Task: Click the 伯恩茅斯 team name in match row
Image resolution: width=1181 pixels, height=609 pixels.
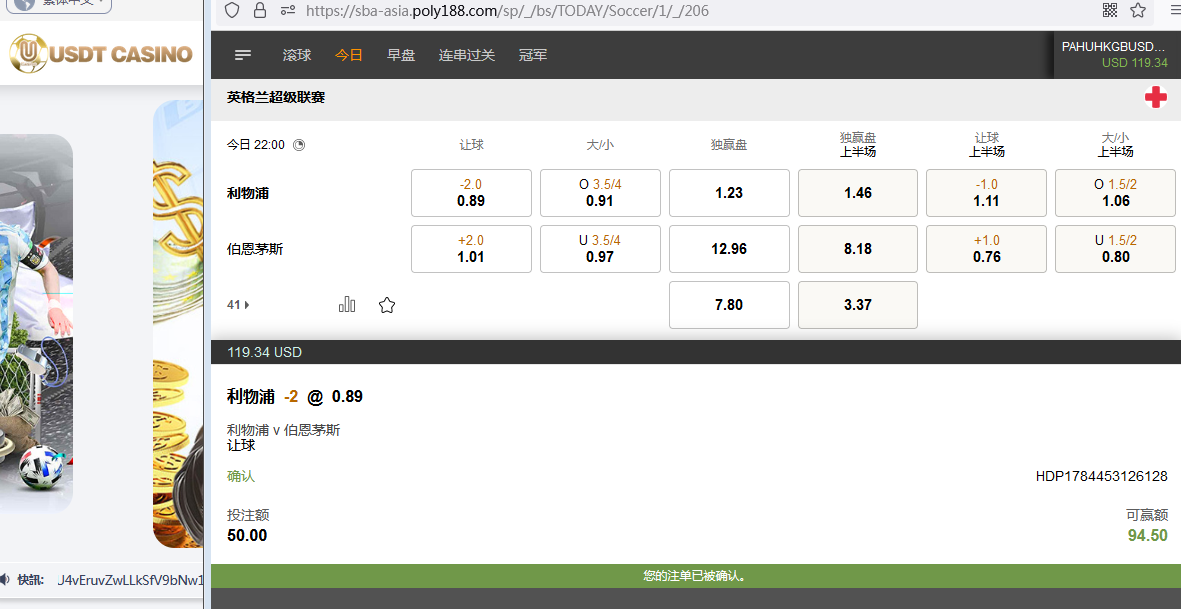Action: click(255, 248)
